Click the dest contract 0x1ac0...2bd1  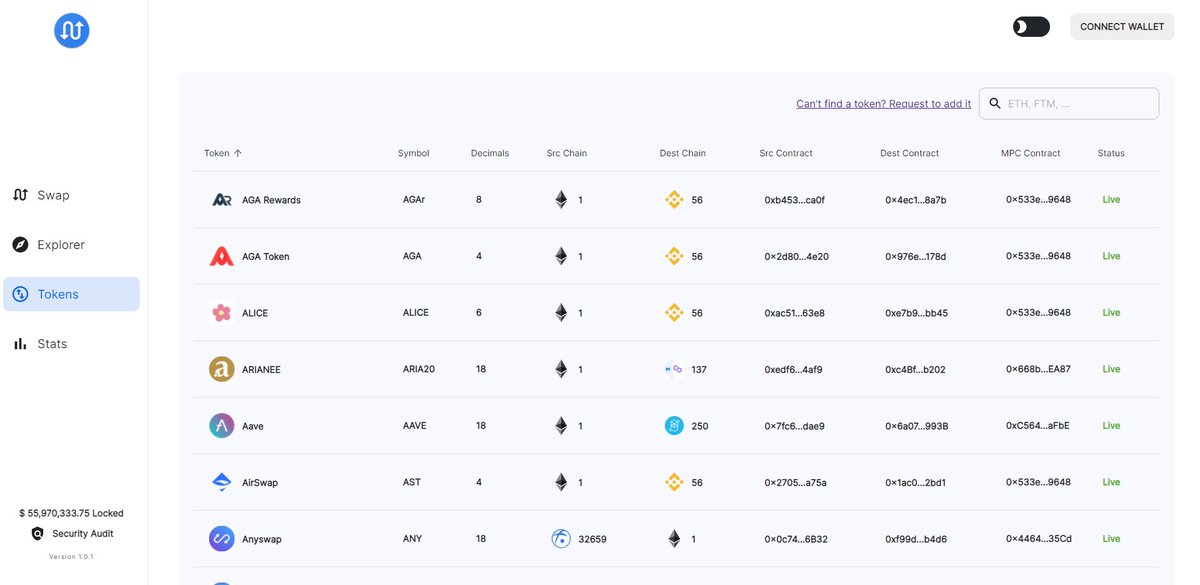point(915,482)
